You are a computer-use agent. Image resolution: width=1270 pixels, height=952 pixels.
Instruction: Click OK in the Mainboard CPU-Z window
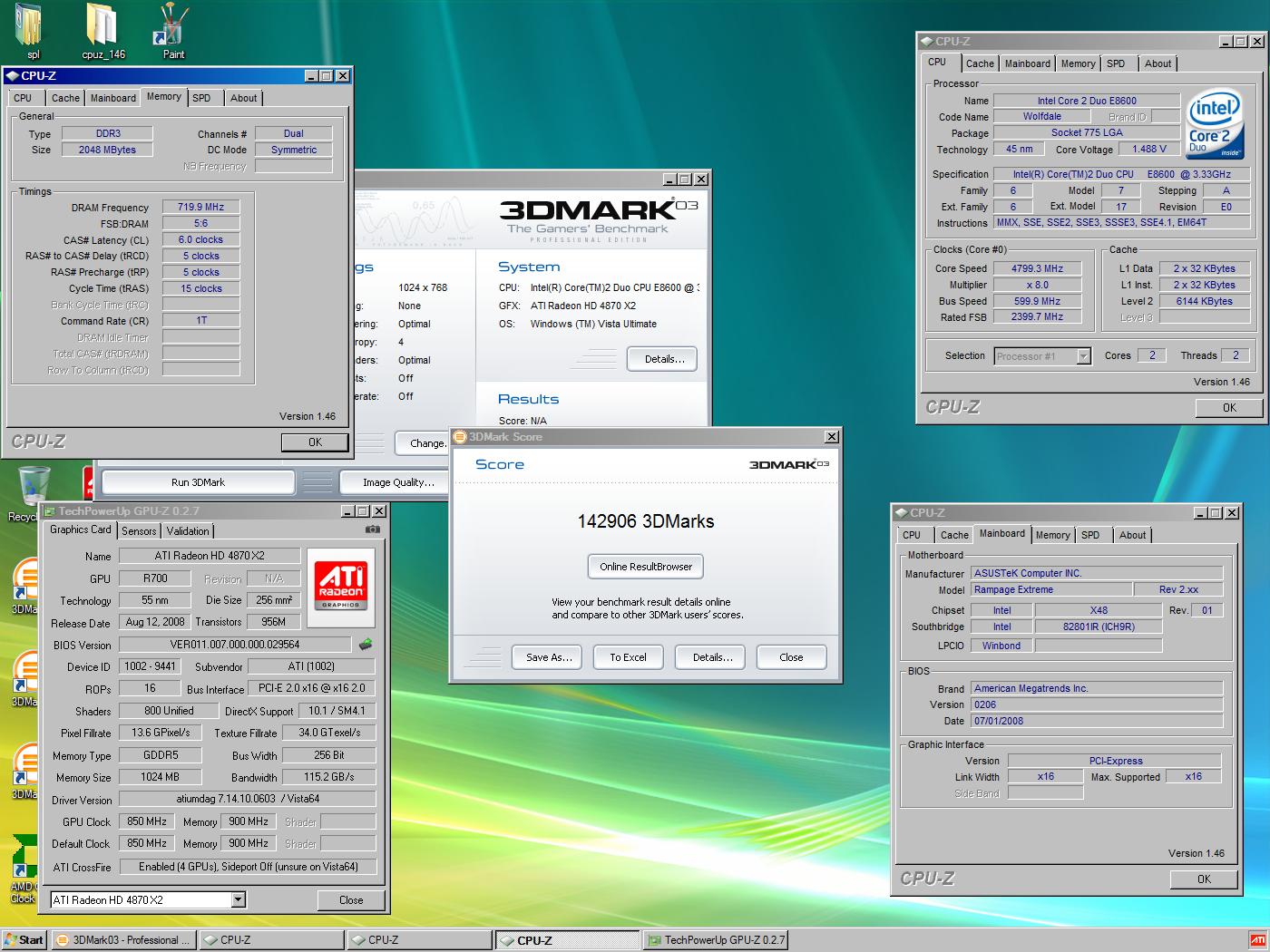click(1204, 879)
